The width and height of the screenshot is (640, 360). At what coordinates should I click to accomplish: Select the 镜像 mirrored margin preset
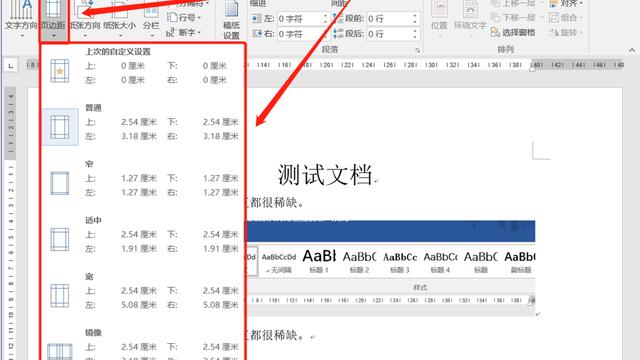(x=143, y=345)
